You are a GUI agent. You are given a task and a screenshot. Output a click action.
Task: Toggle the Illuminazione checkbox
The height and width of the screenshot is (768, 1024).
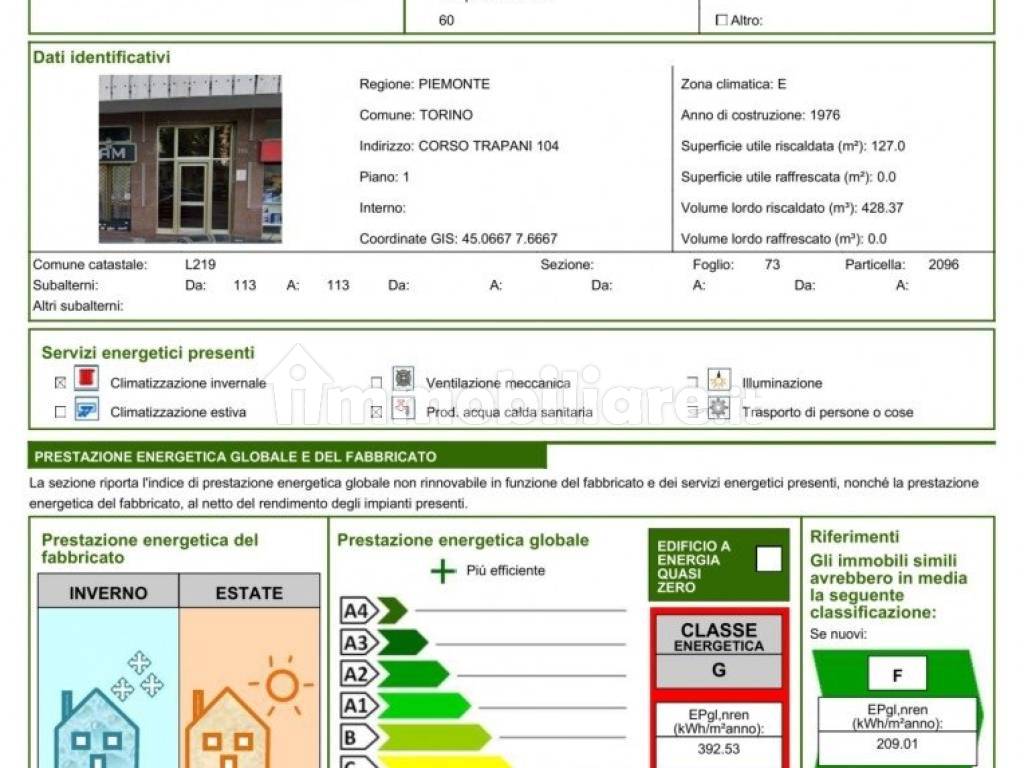[694, 381]
